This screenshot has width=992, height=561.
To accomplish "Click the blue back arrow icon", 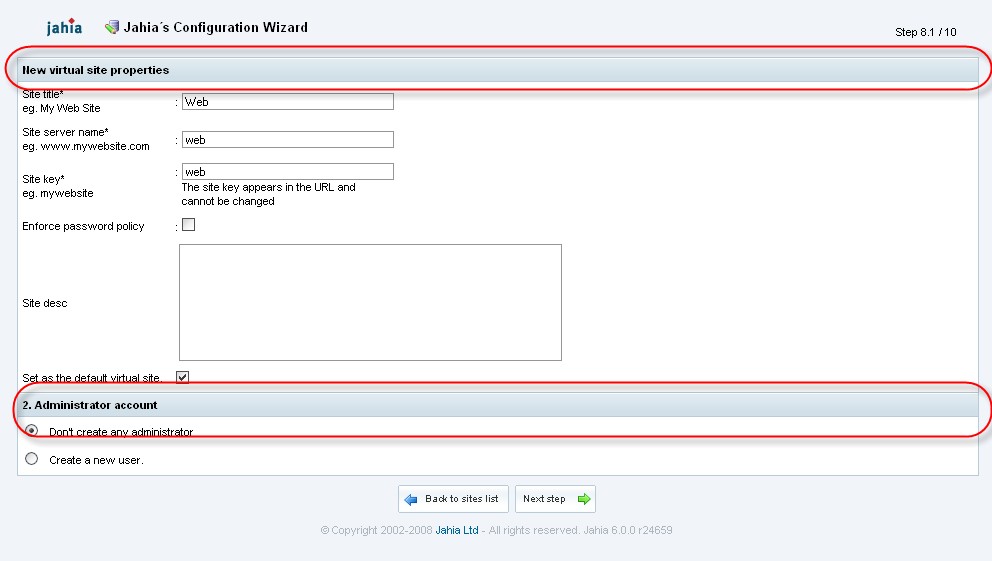I will (x=411, y=500).
